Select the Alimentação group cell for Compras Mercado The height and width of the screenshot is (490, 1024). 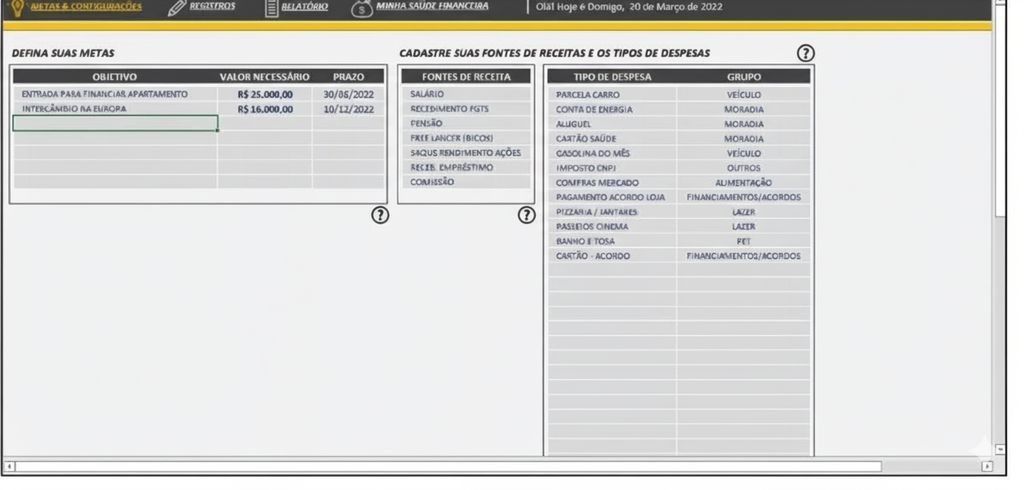(743, 183)
